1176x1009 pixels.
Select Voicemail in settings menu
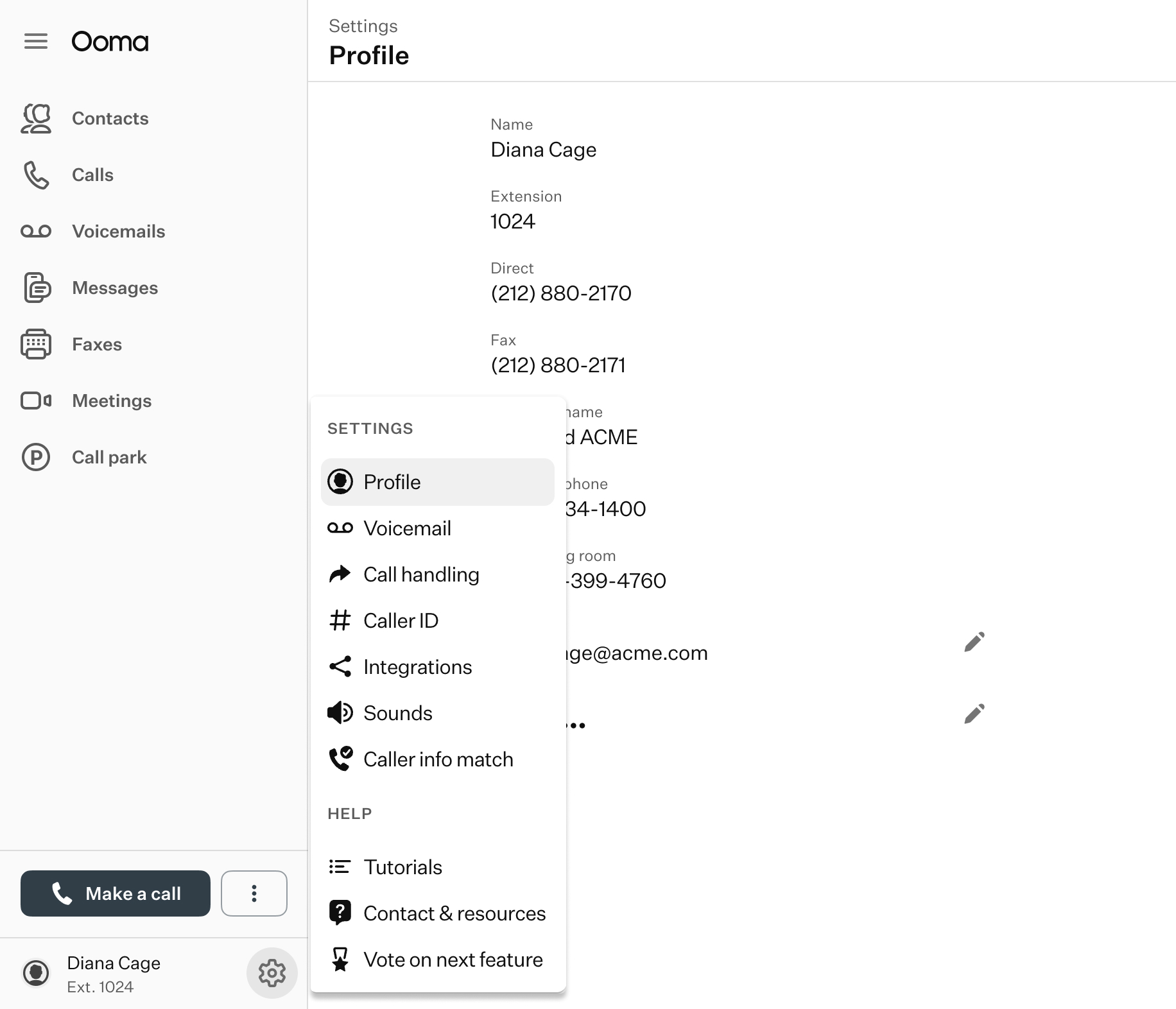coord(407,528)
